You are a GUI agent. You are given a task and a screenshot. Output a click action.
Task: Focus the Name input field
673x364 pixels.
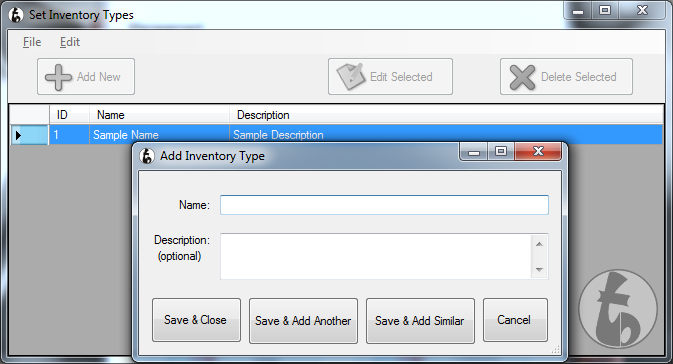click(384, 205)
